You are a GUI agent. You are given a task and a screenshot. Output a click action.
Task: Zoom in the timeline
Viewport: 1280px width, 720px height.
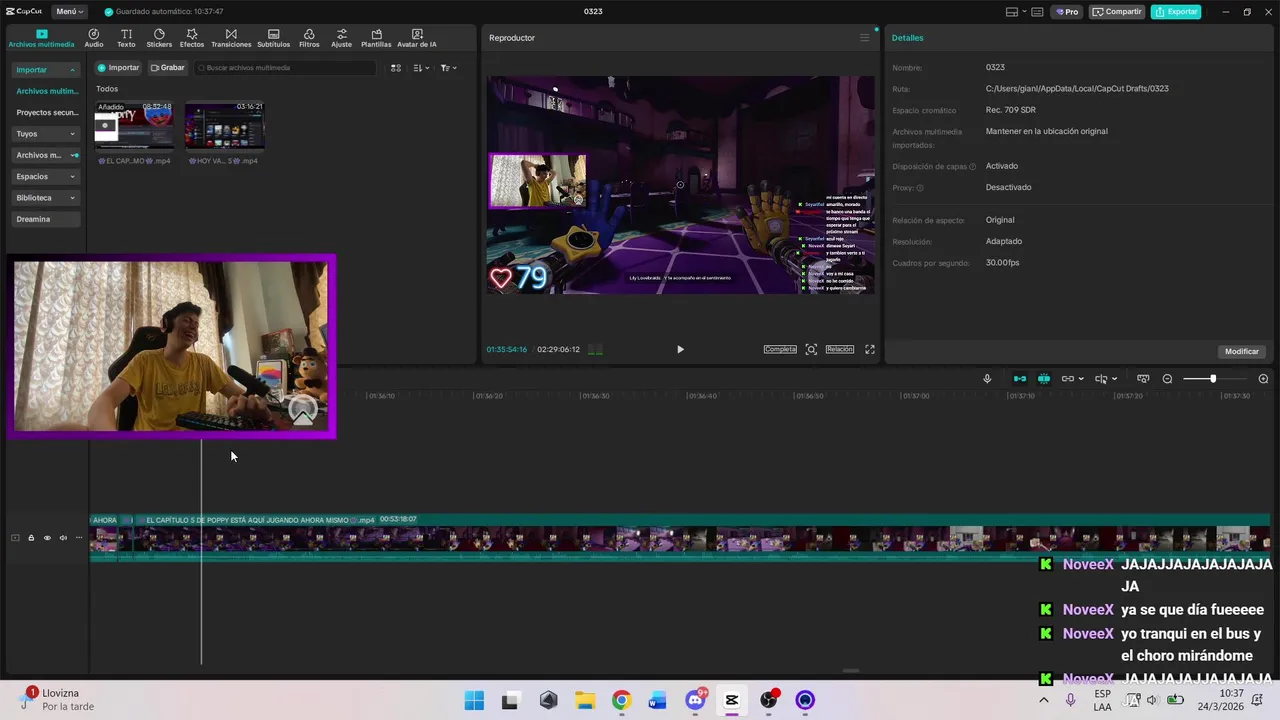coord(1263,379)
